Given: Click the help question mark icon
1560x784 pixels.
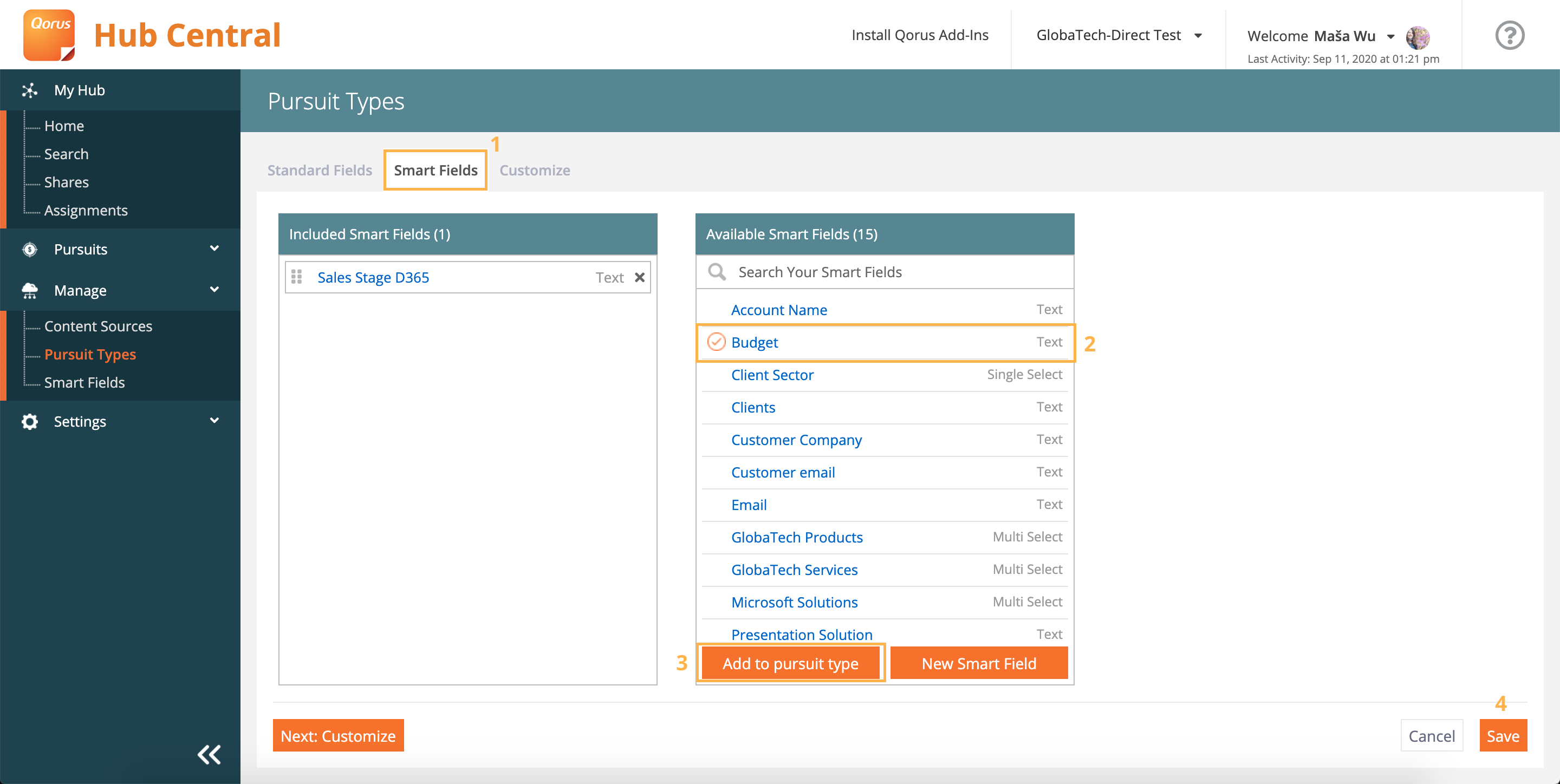Looking at the screenshot, I should 1509,35.
